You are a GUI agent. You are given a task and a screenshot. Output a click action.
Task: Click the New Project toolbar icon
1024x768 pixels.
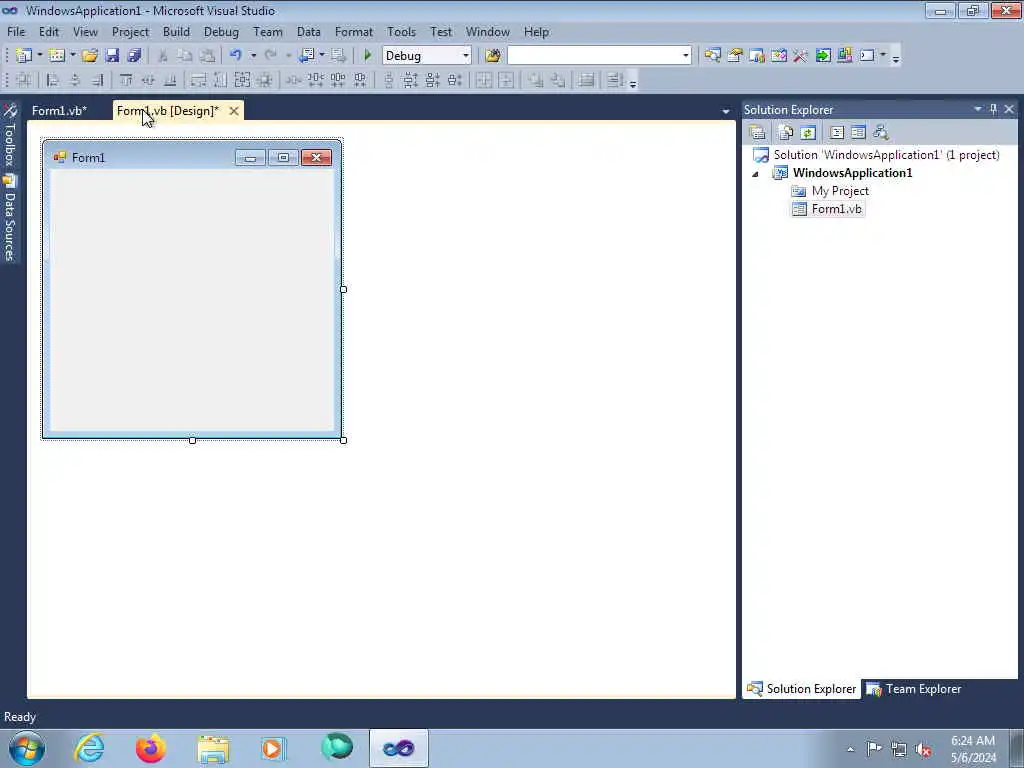tap(24, 56)
